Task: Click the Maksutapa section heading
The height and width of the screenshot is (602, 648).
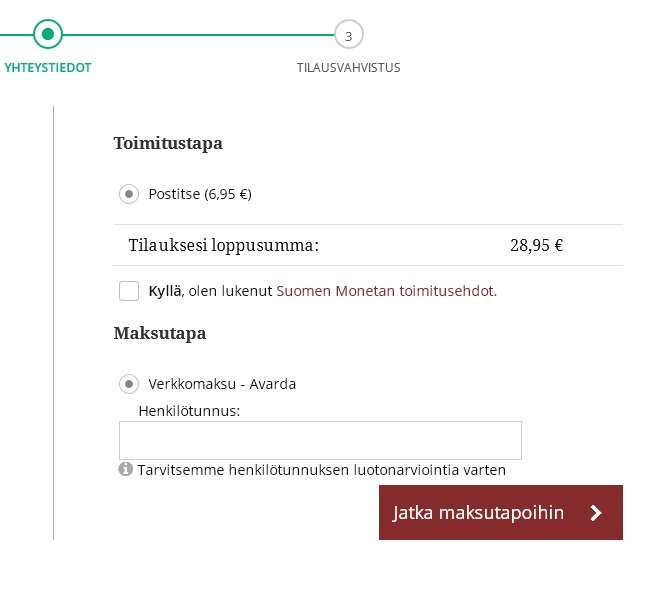Action: (160, 333)
